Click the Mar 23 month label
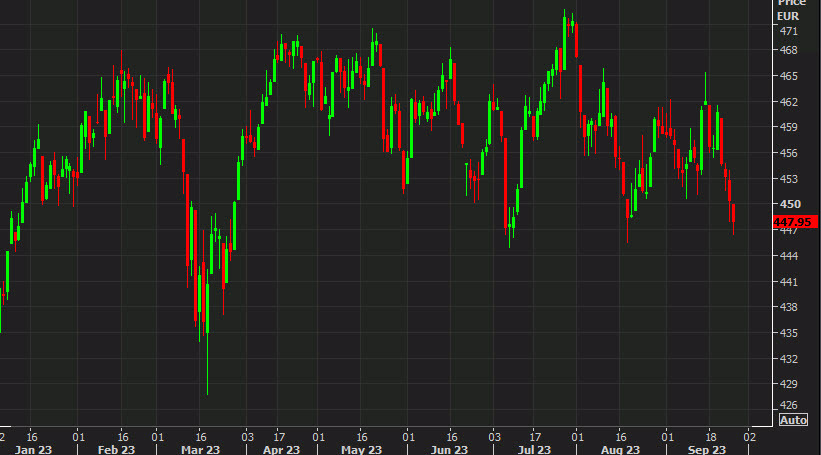821x455 pixels. point(201,450)
